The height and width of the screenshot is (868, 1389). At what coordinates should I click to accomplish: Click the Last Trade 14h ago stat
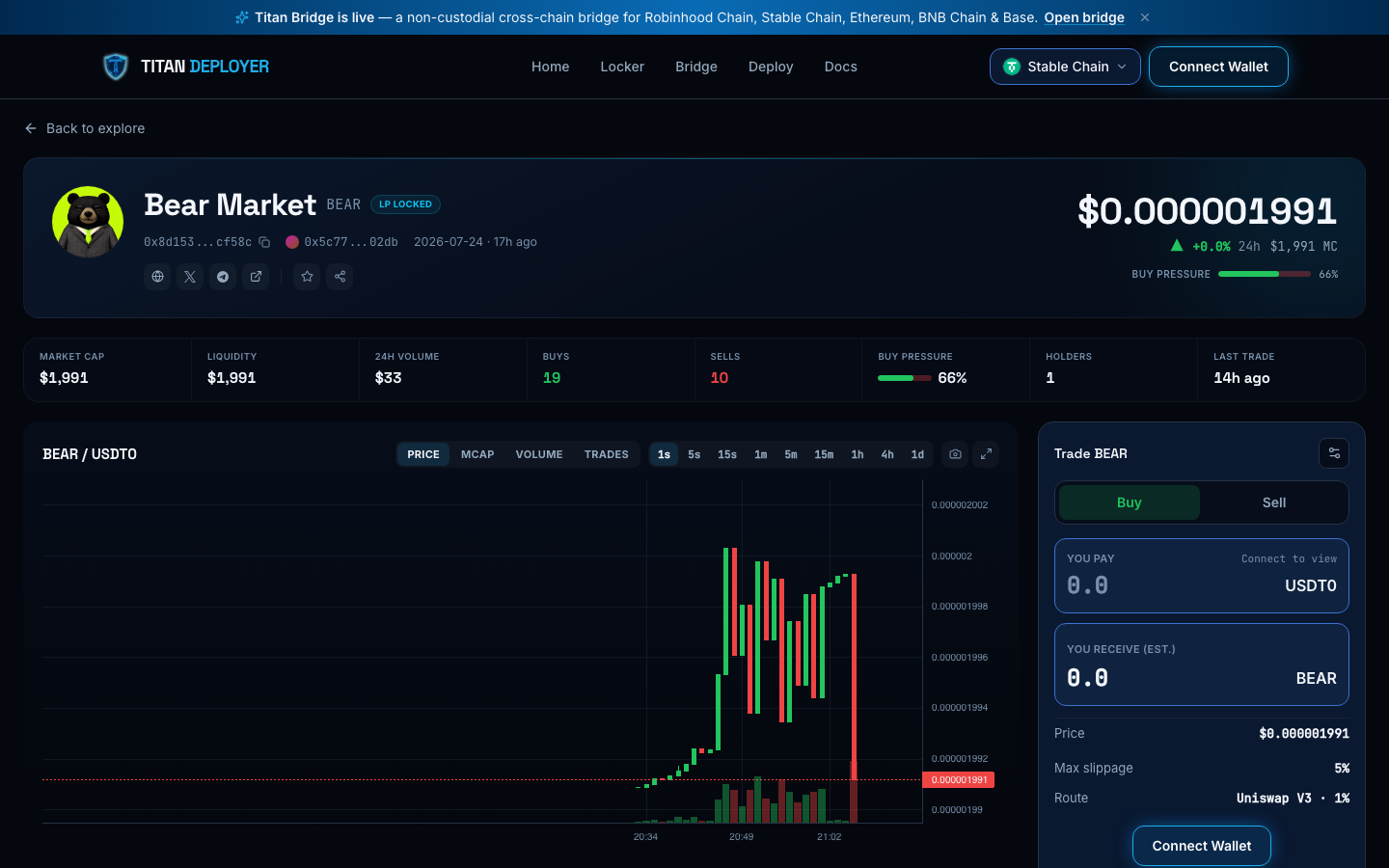coord(1281,369)
